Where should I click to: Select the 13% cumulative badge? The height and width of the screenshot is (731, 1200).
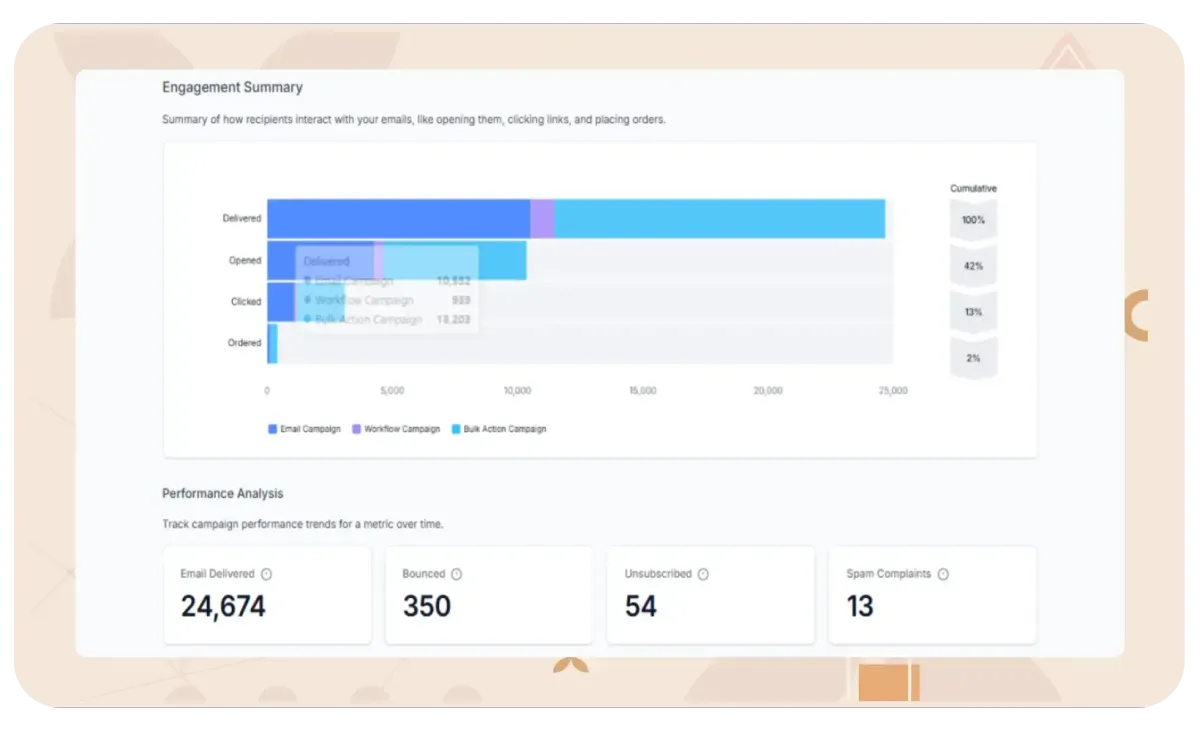pos(972,311)
